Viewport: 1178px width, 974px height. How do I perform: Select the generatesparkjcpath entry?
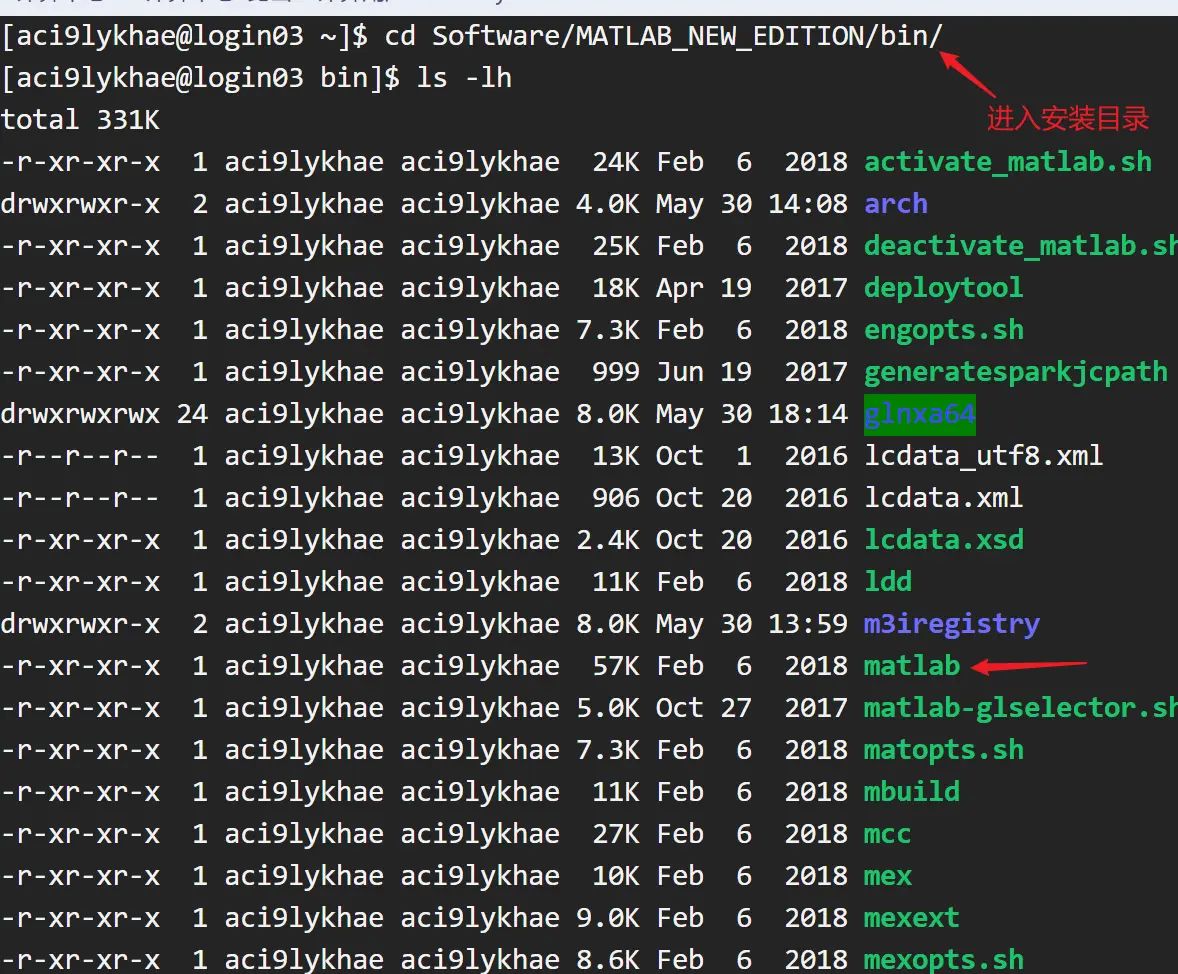(1016, 372)
